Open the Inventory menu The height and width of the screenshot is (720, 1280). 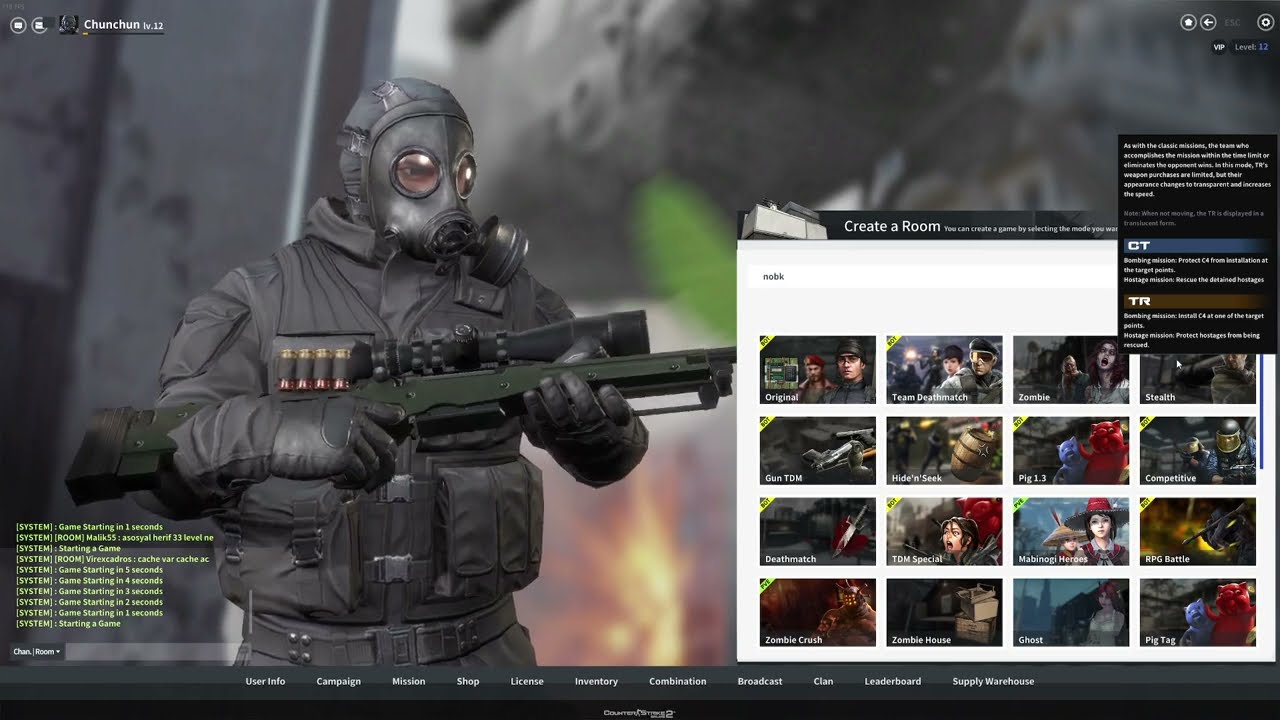tap(596, 681)
